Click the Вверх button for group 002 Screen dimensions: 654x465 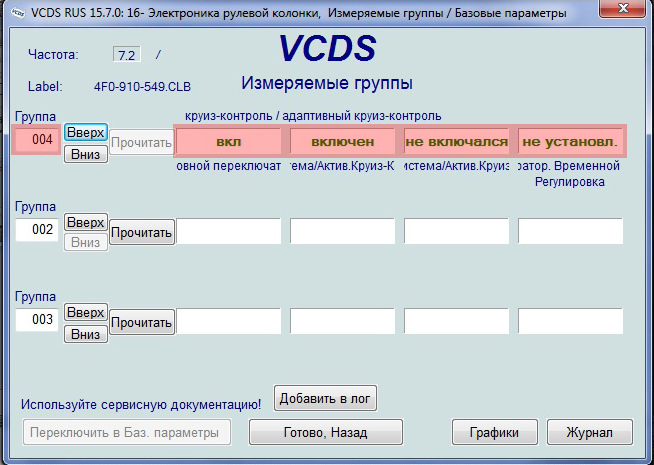(x=86, y=222)
